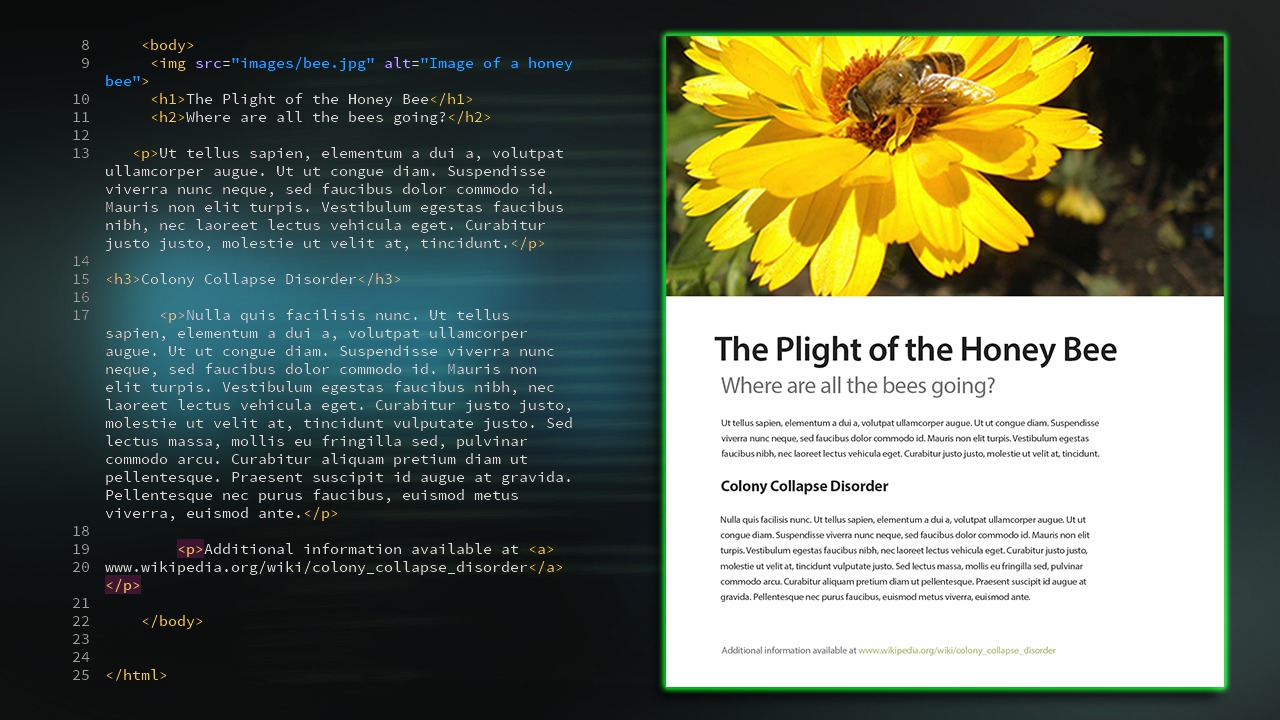Click the rendered heading "The Plight of the Honey Bee"
The width and height of the screenshot is (1280, 720).
915,350
